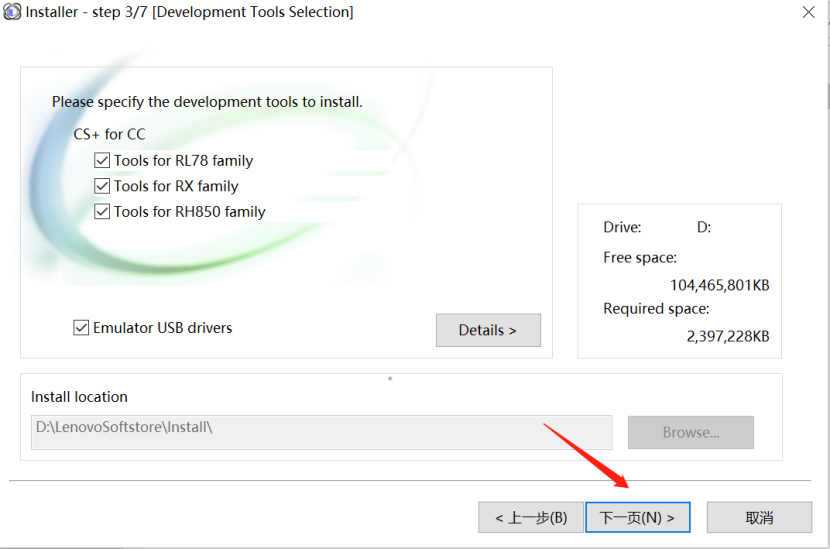Click the greyed Browse... button
This screenshot has width=830, height=549.
(691, 433)
